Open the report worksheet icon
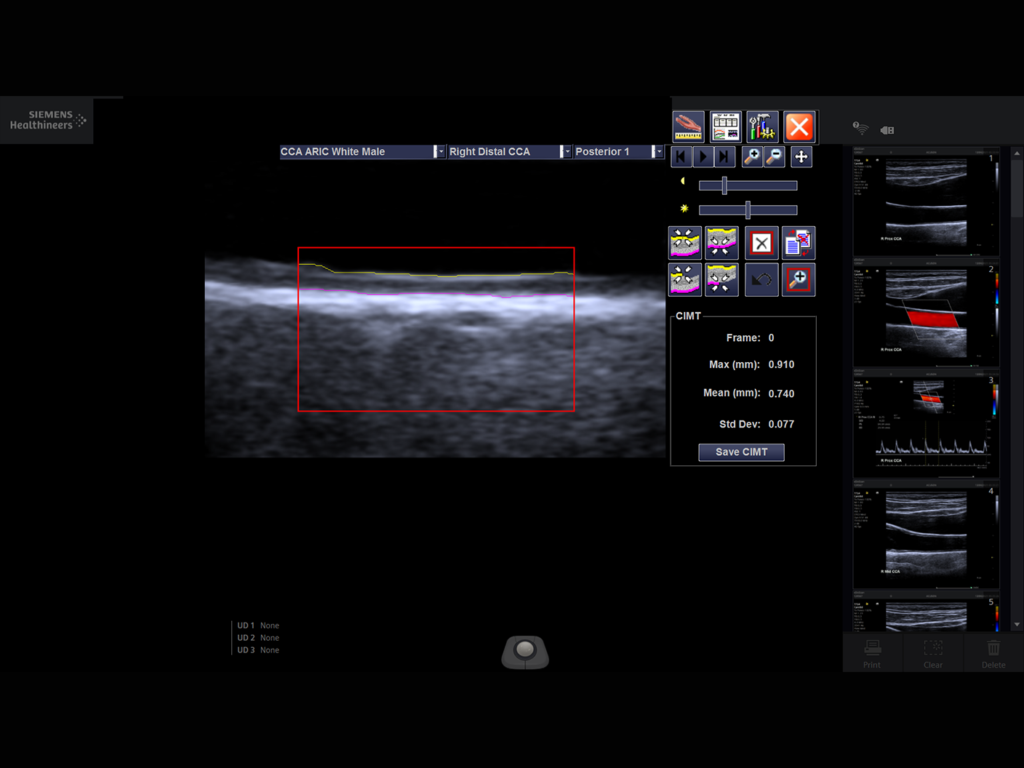The height and width of the screenshot is (768, 1024). click(x=725, y=127)
